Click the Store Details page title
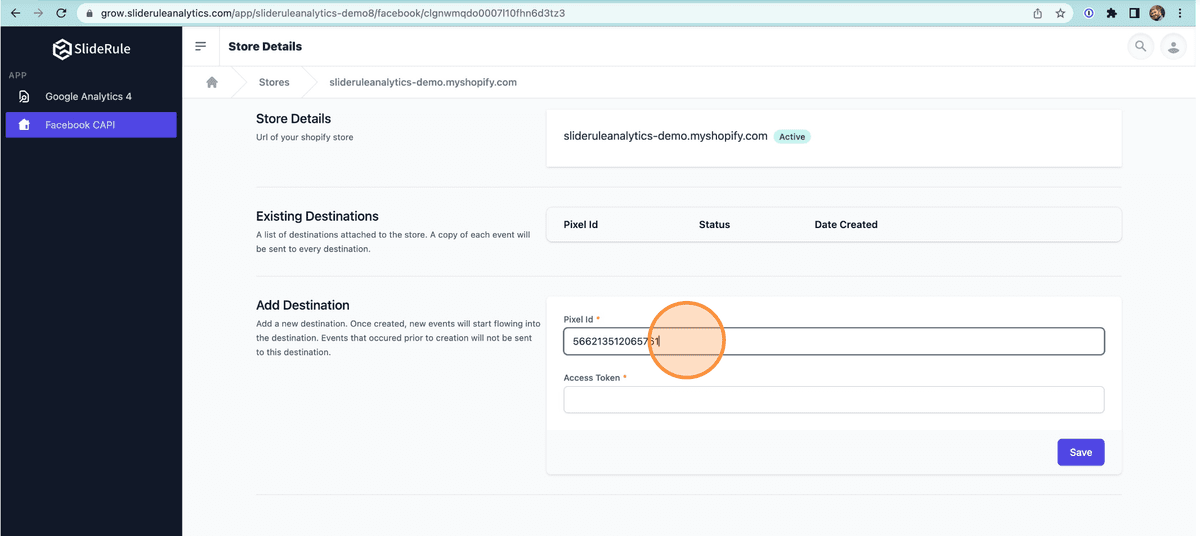This screenshot has width=1200, height=536. pos(265,46)
